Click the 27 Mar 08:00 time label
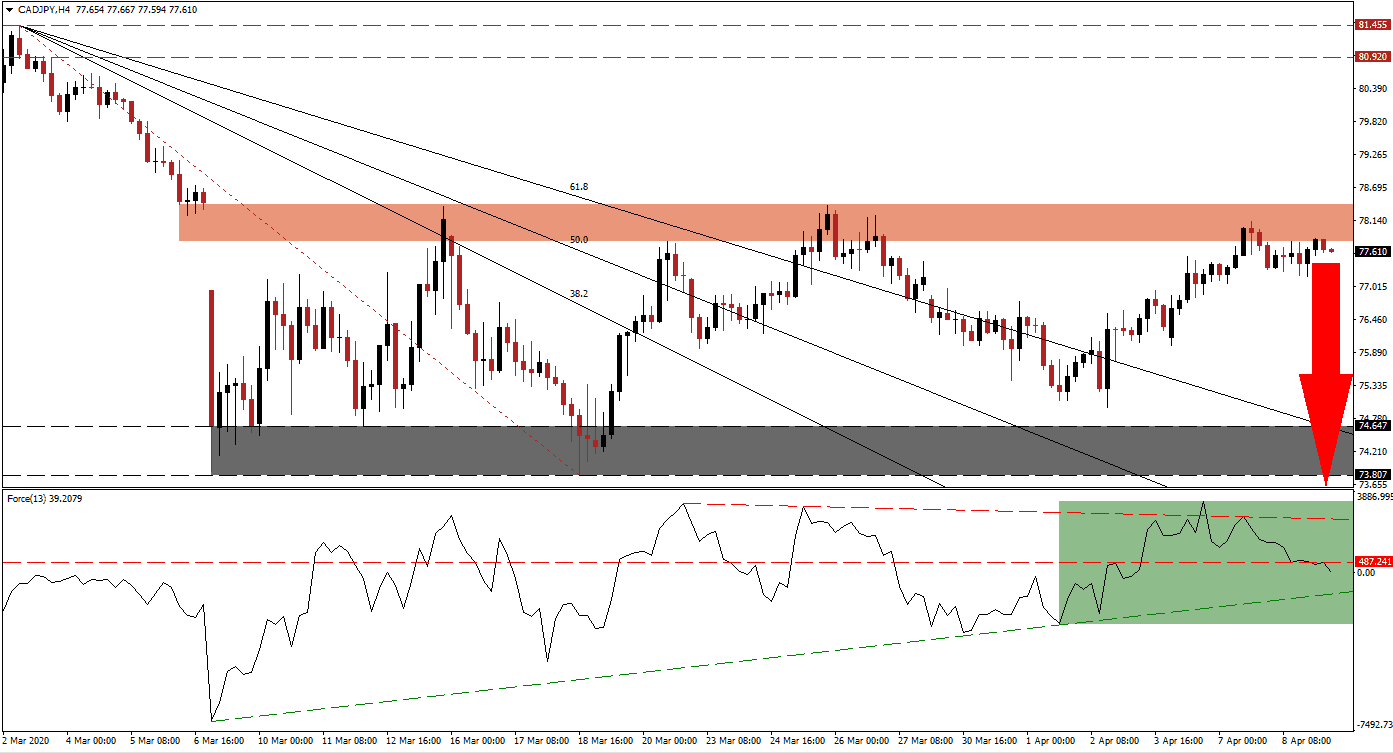Image resolution: width=1393 pixels, height=753 pixels. tap(926, 742)
